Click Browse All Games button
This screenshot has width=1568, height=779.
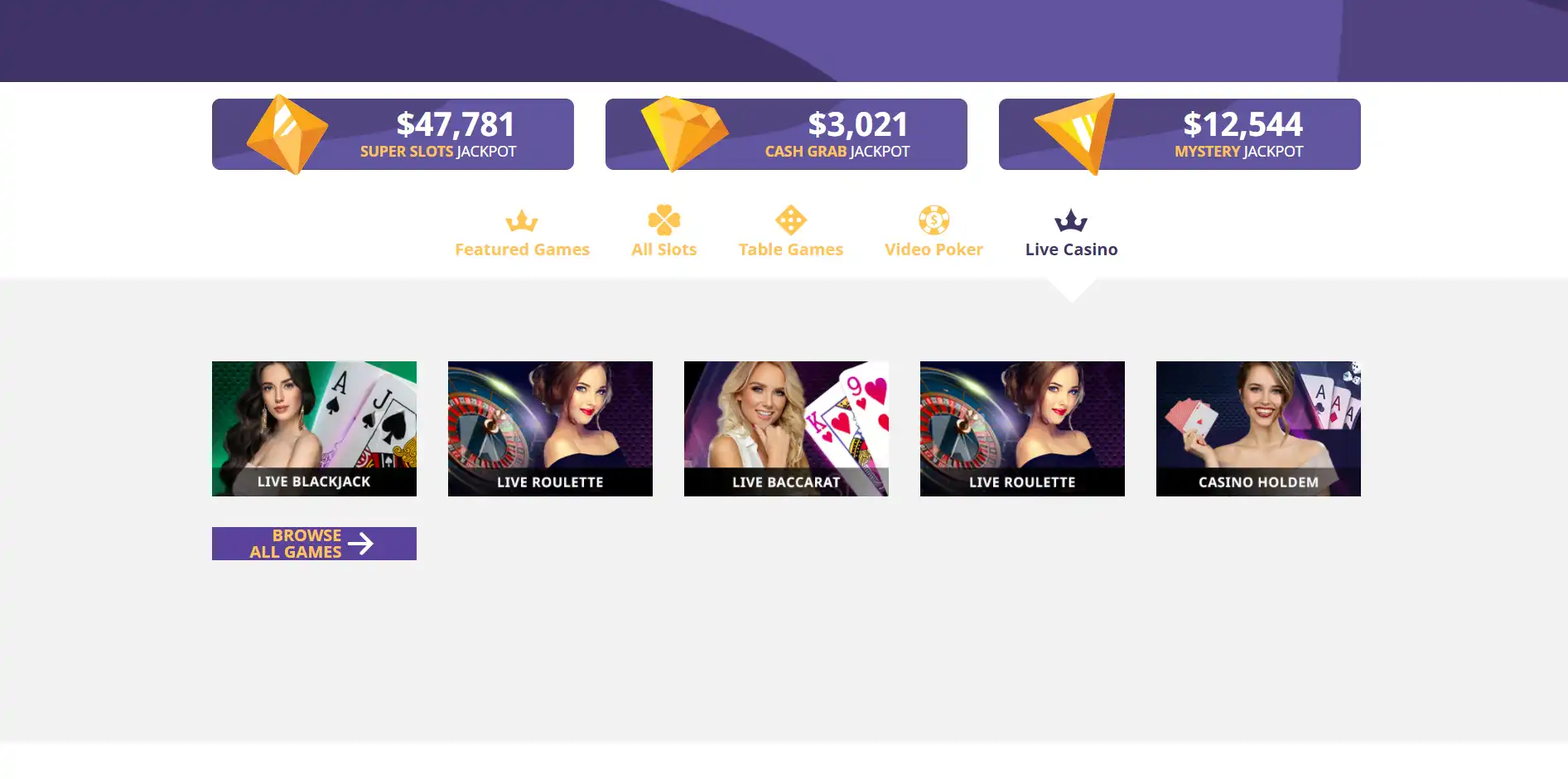(314, 544)
